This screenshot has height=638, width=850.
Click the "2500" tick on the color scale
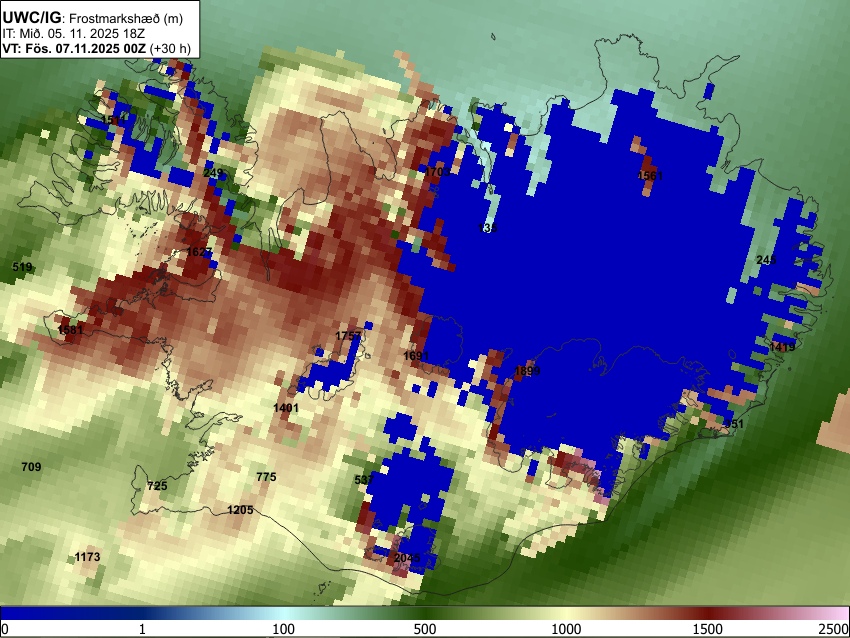click(x=835, y=629)
